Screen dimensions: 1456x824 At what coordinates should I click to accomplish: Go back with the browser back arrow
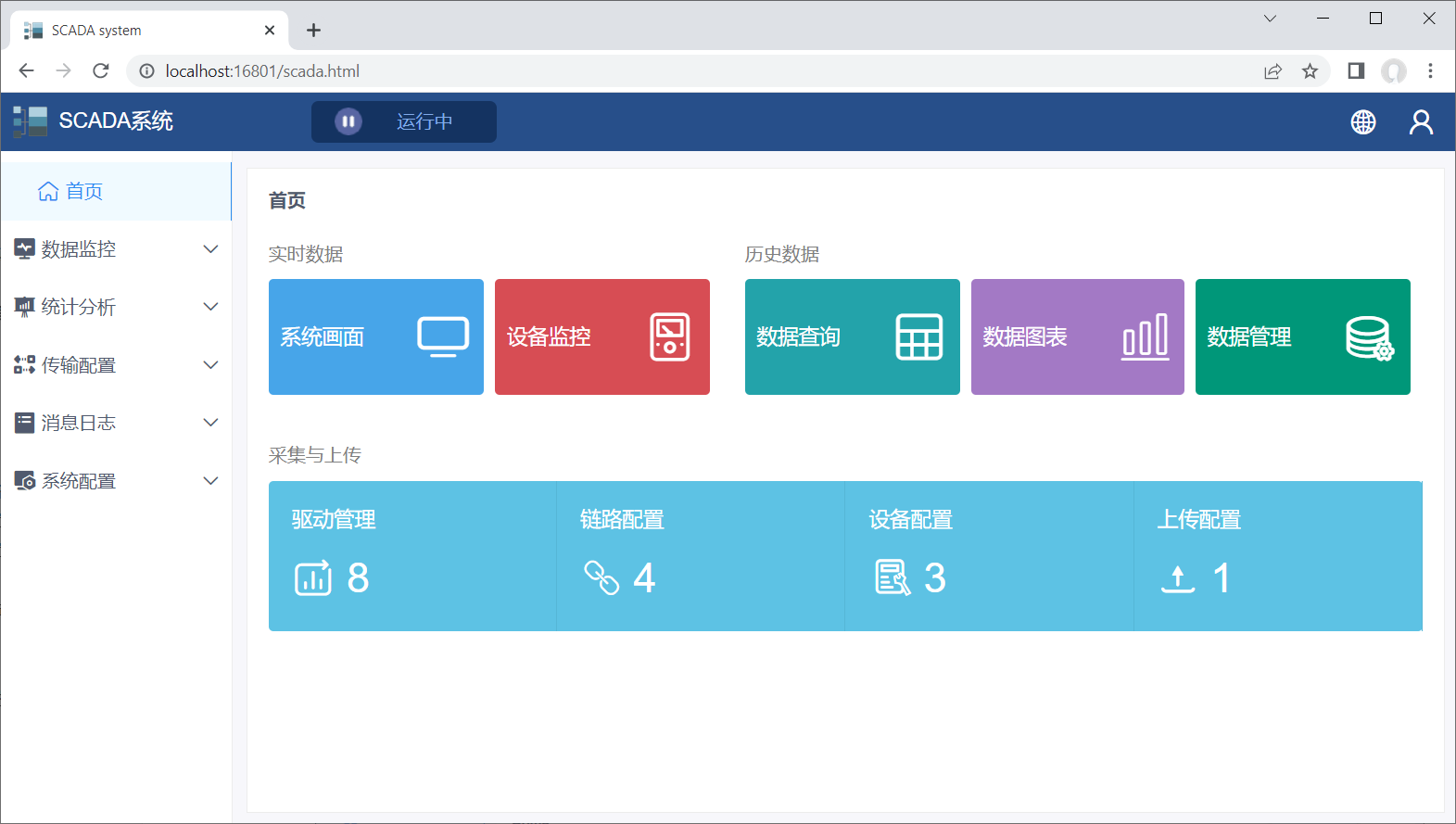(x=26, y=71)
